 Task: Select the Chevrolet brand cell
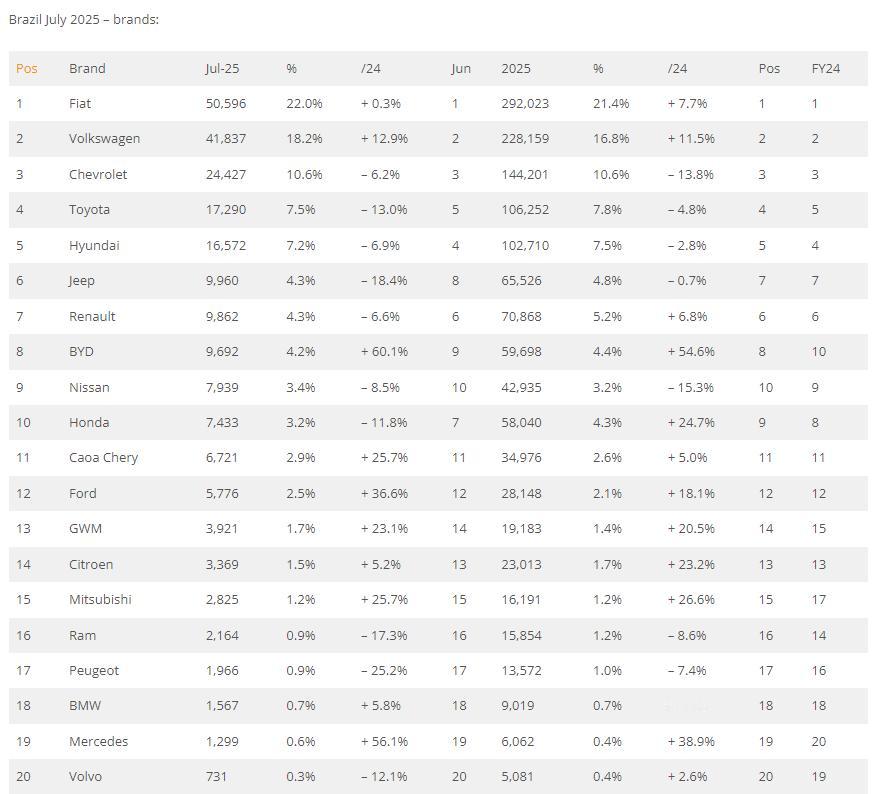click(98, 174)
